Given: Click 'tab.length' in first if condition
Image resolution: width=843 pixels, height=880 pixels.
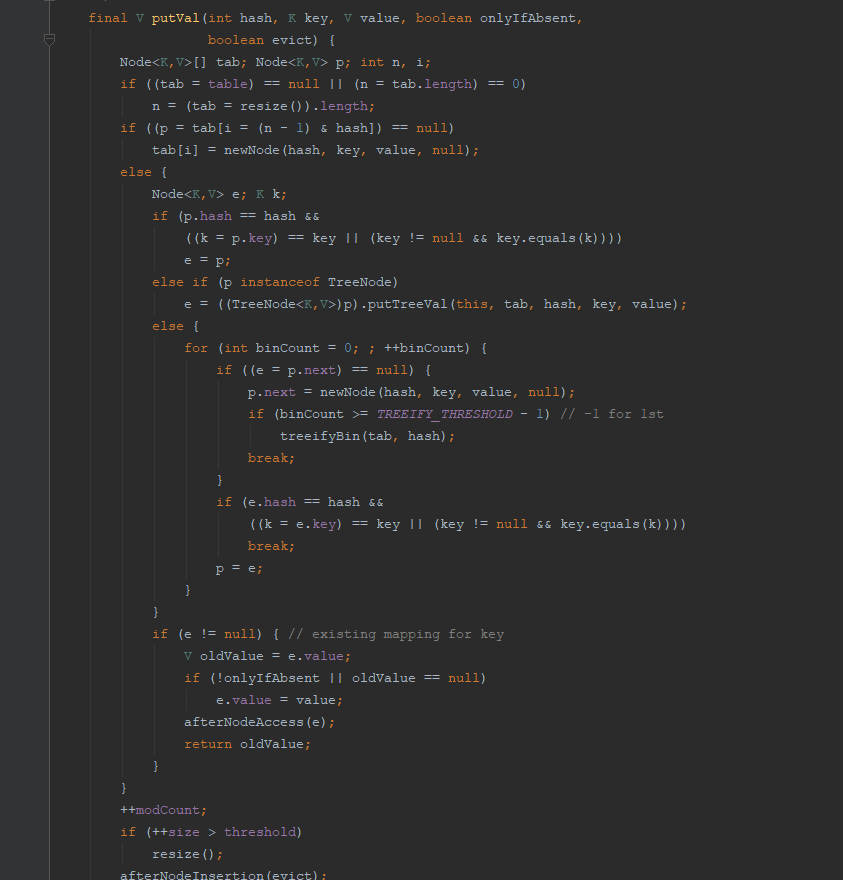Looking at the screenshot, I should 432,84.
